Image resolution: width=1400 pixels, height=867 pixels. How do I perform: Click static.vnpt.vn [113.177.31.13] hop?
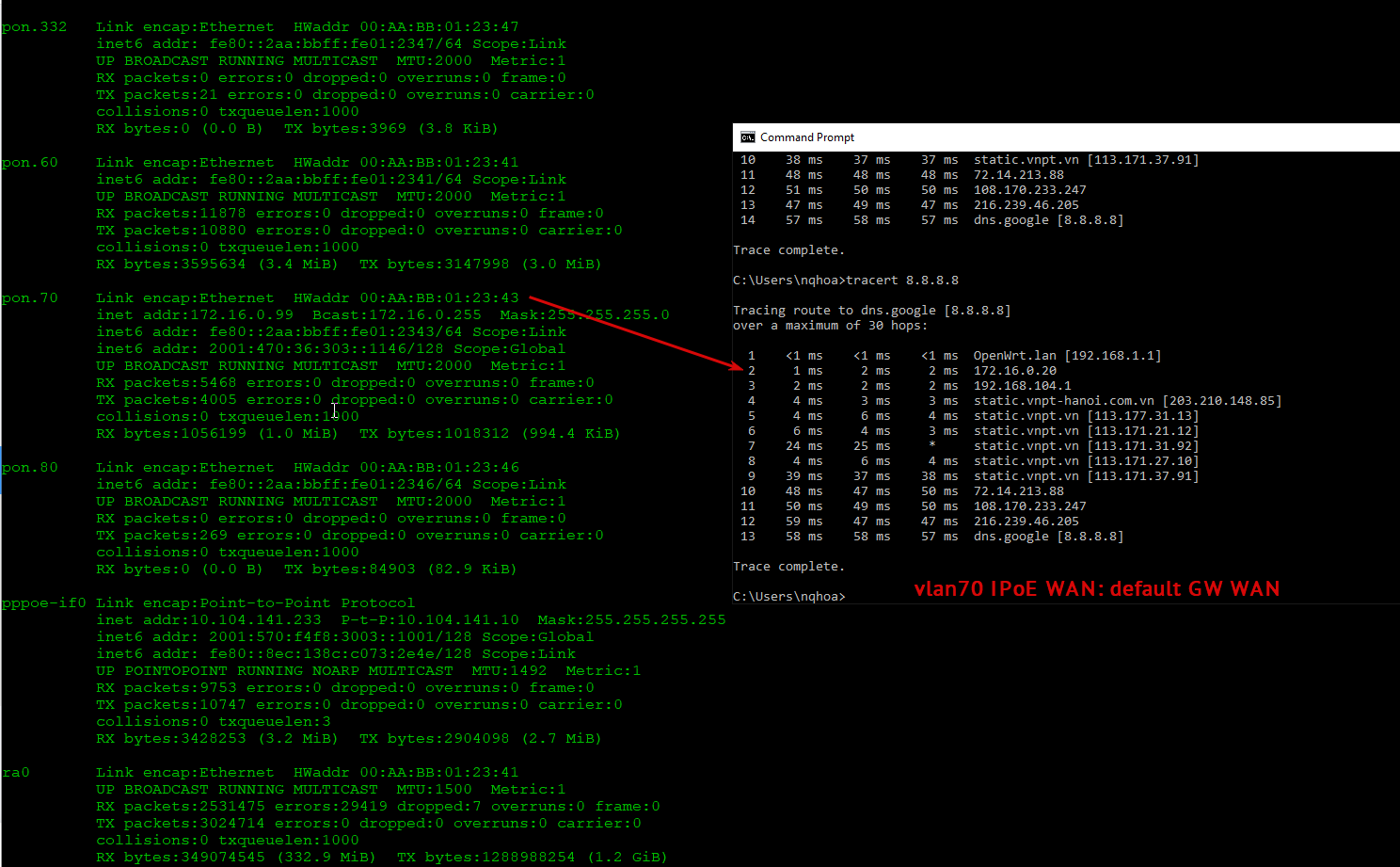tap(1087, 415)
